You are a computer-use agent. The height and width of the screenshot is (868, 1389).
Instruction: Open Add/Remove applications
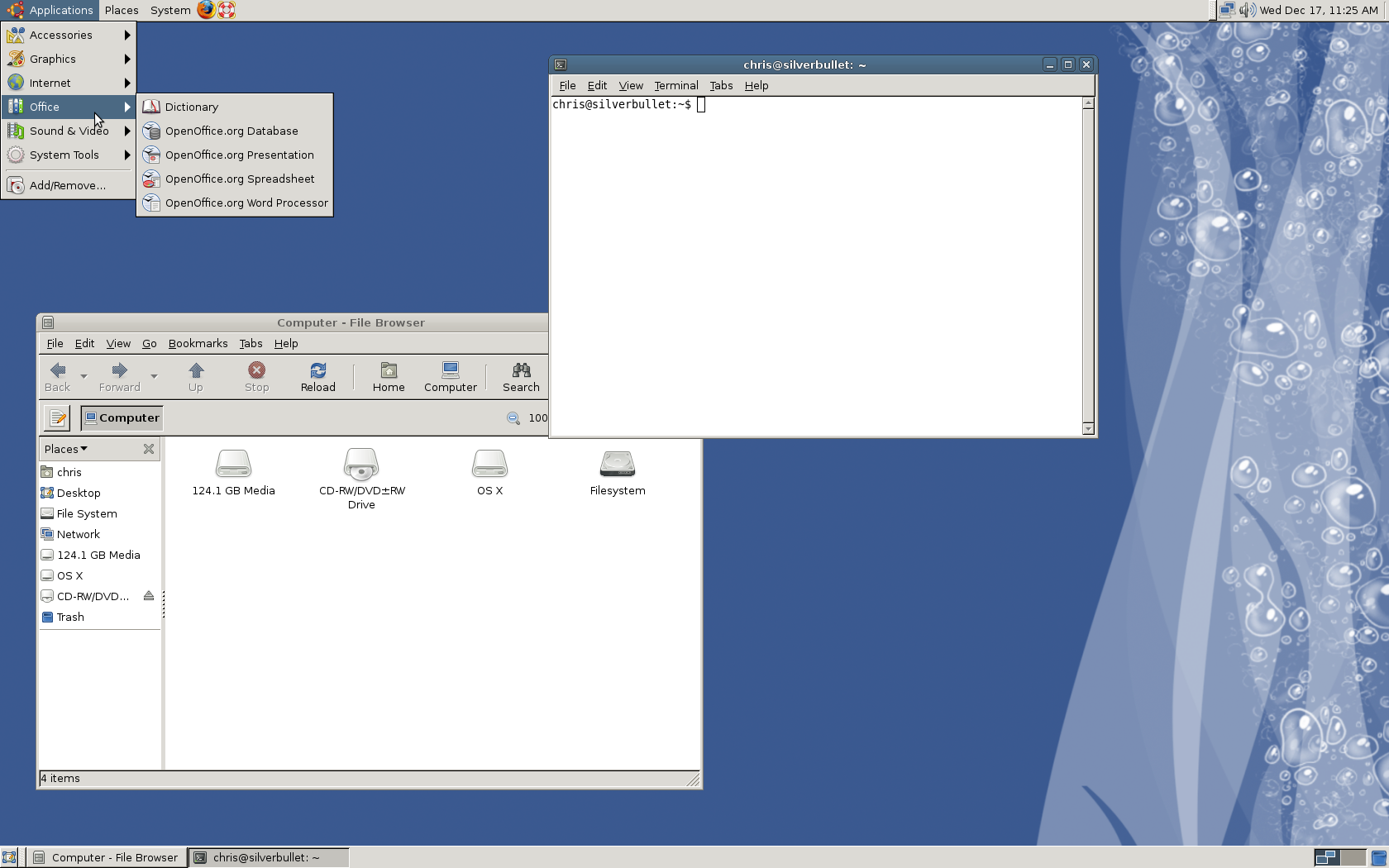(69, 185)
